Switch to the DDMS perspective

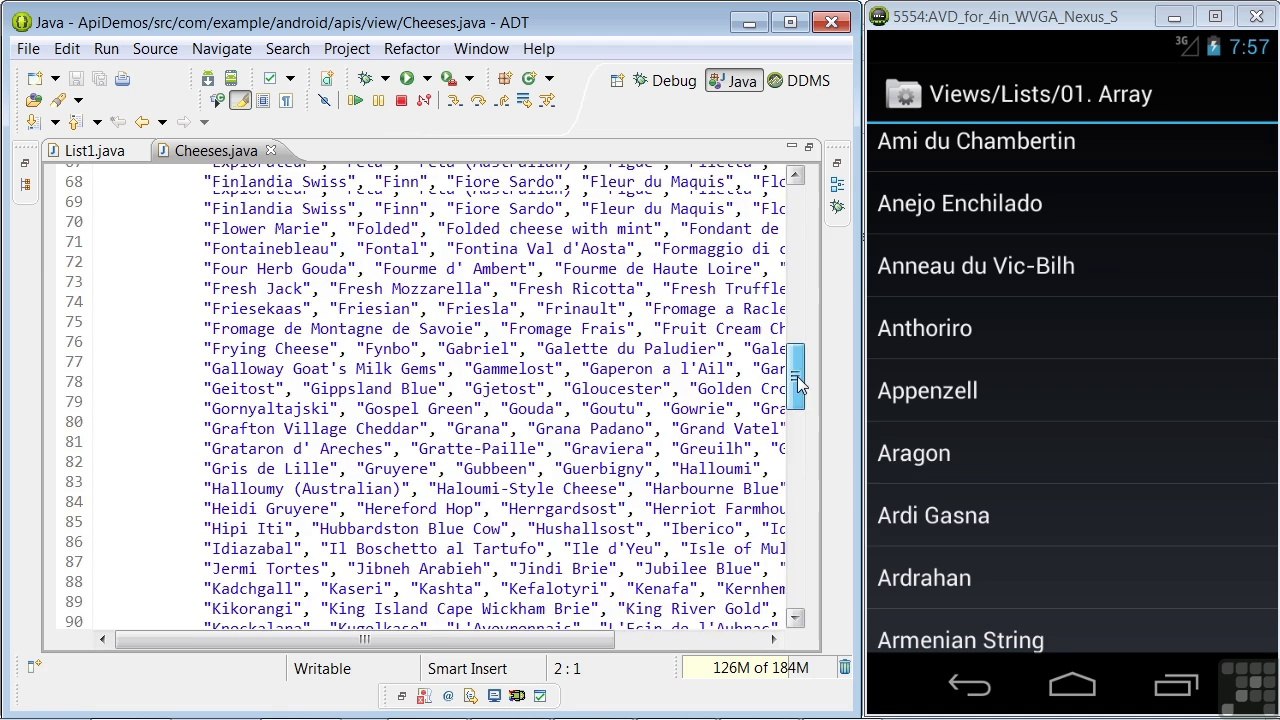[x=799, y=80]
